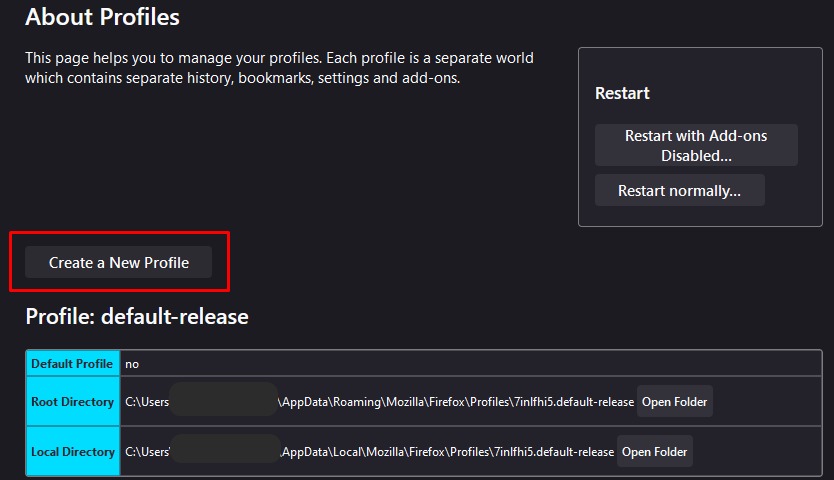Click the Default Profile label cell
The width and height of the screenshot is (834, 480).
point(71,364)
